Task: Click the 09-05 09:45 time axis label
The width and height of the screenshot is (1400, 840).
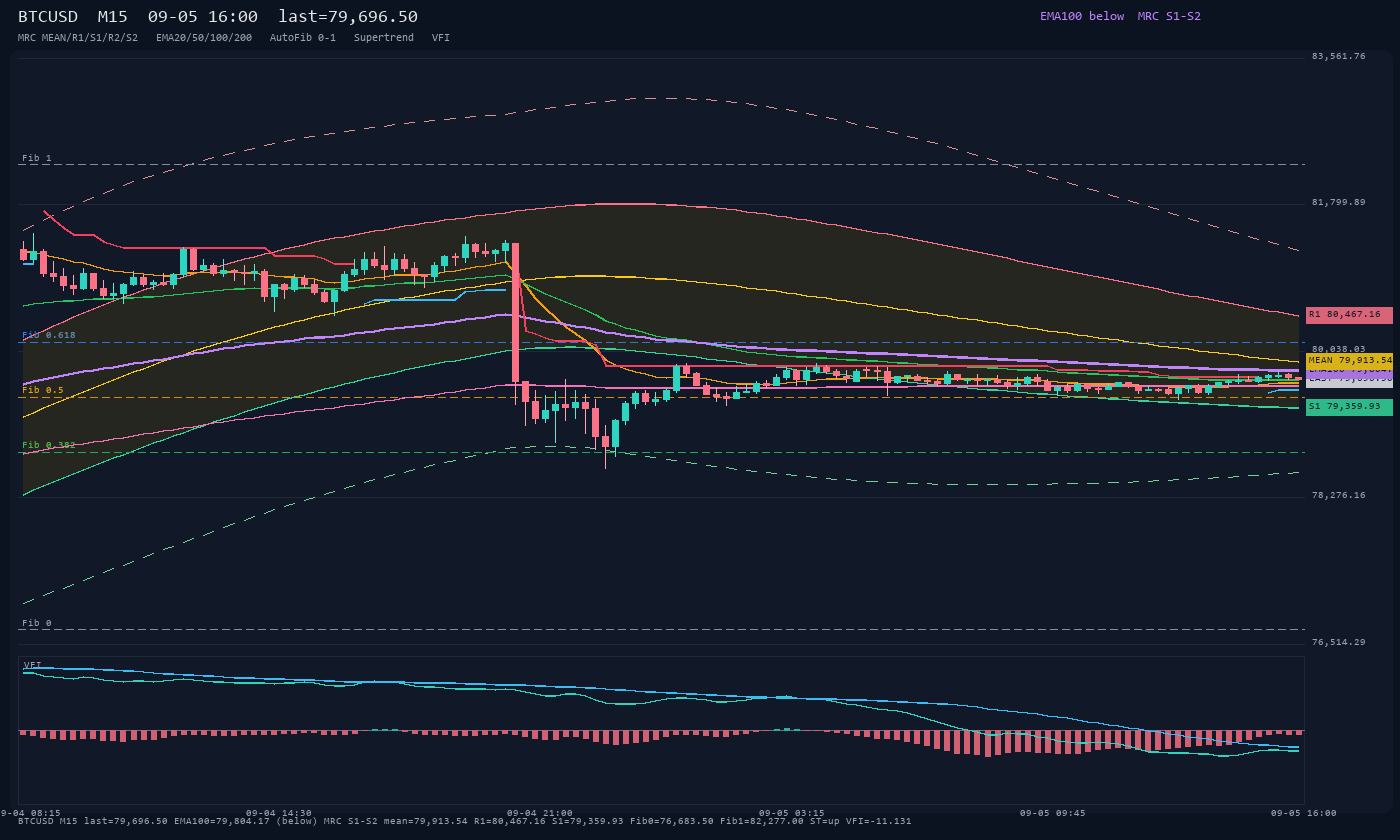Action: [x=1053, y=813]
